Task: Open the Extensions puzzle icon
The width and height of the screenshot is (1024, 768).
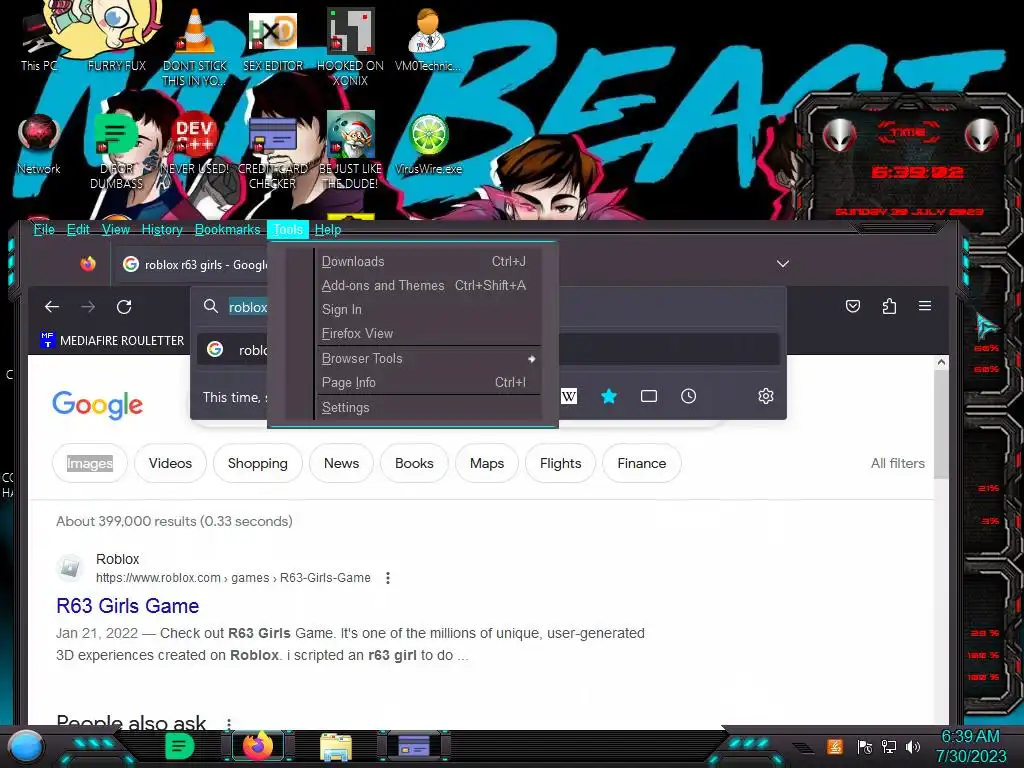Action: [889, 306]
